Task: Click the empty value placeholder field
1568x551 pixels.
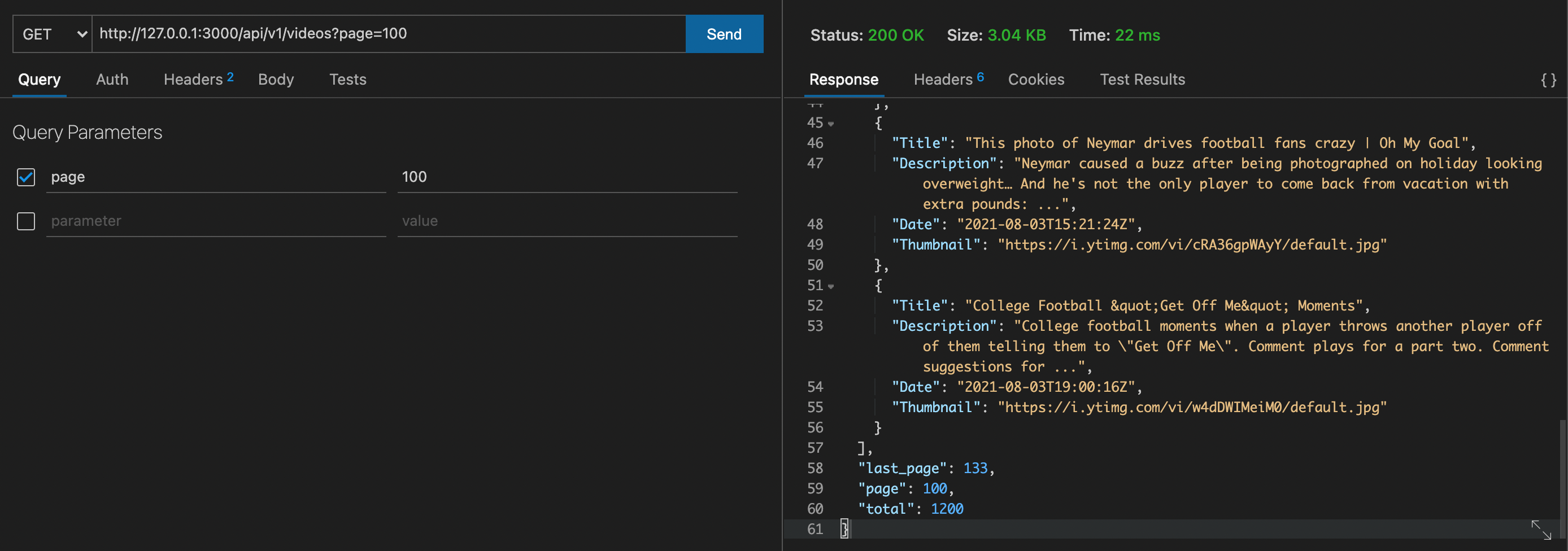Action: pos(567,221)
